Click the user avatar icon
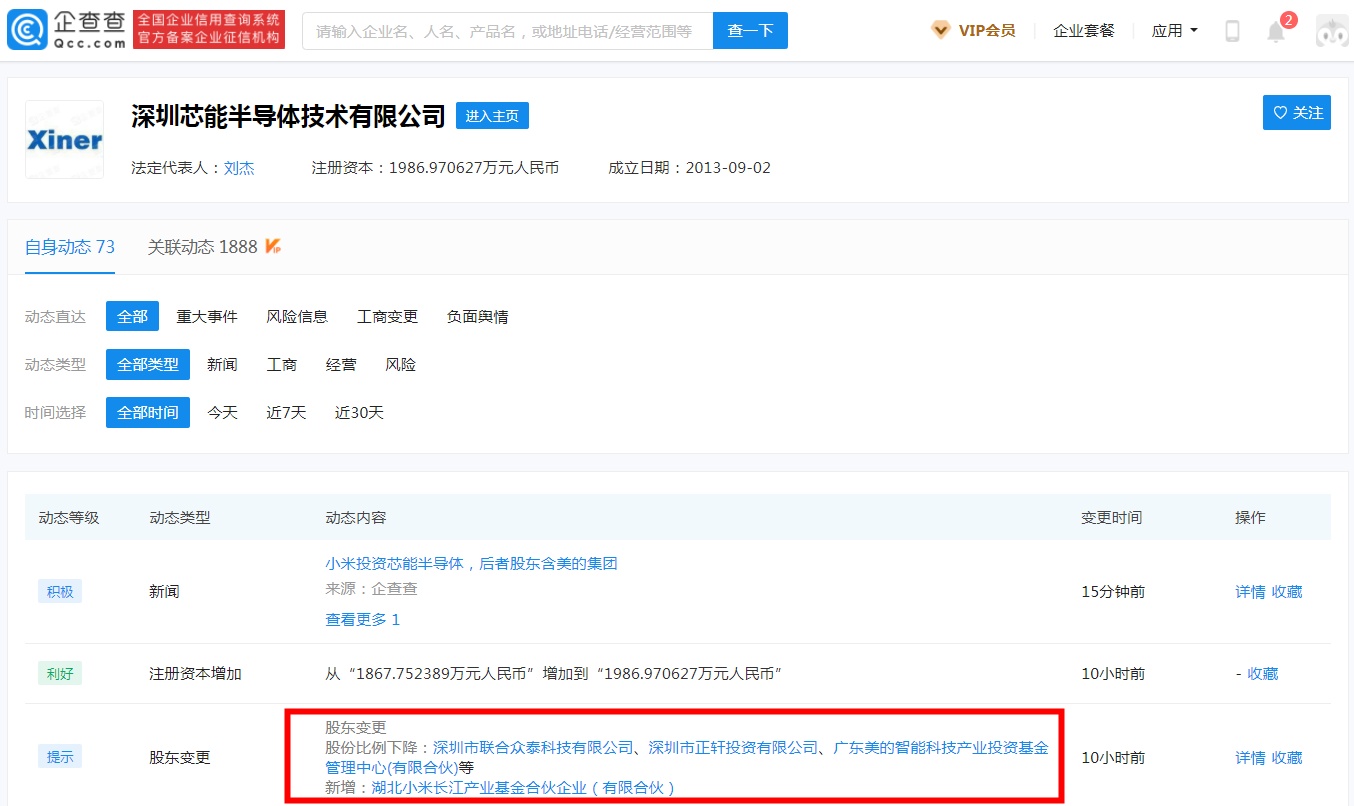The width and height of the screenshot is (1354, 806). tap(1331, 31)
